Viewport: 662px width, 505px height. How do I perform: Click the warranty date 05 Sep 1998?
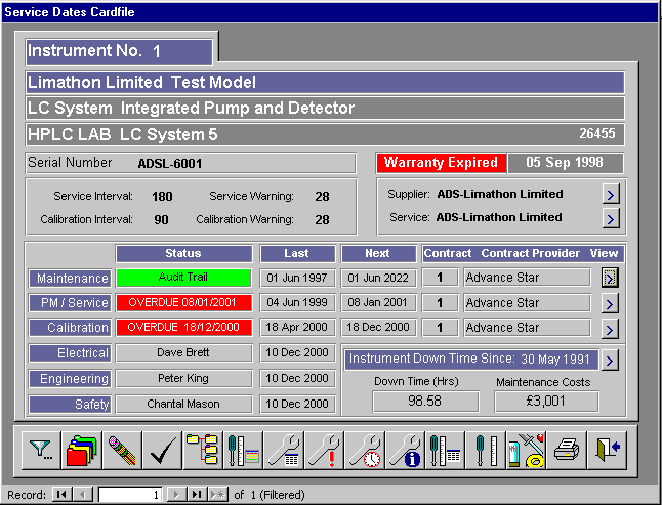(x=565, y=163)
